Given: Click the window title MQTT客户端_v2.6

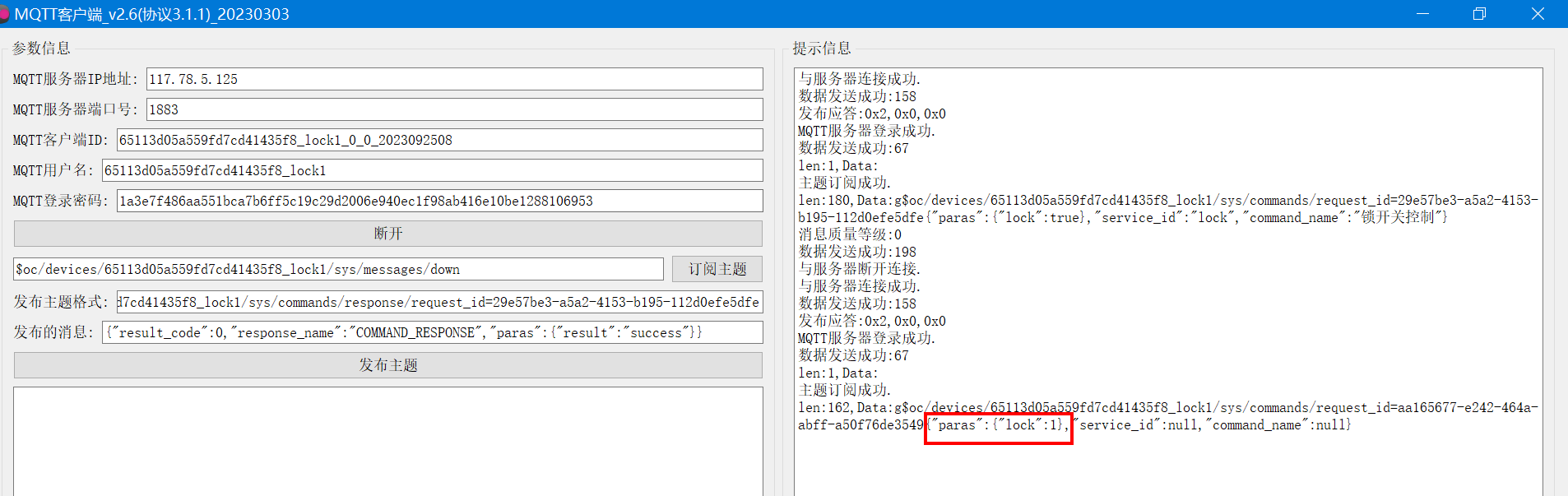Looking at the screenshot, I should pyautogui.click(x=151, y=14).
